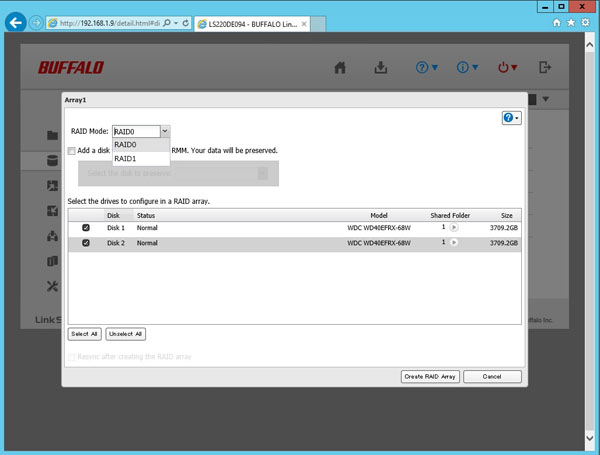
Task: Click the Create RAID Array button
Action: (430, 377)
